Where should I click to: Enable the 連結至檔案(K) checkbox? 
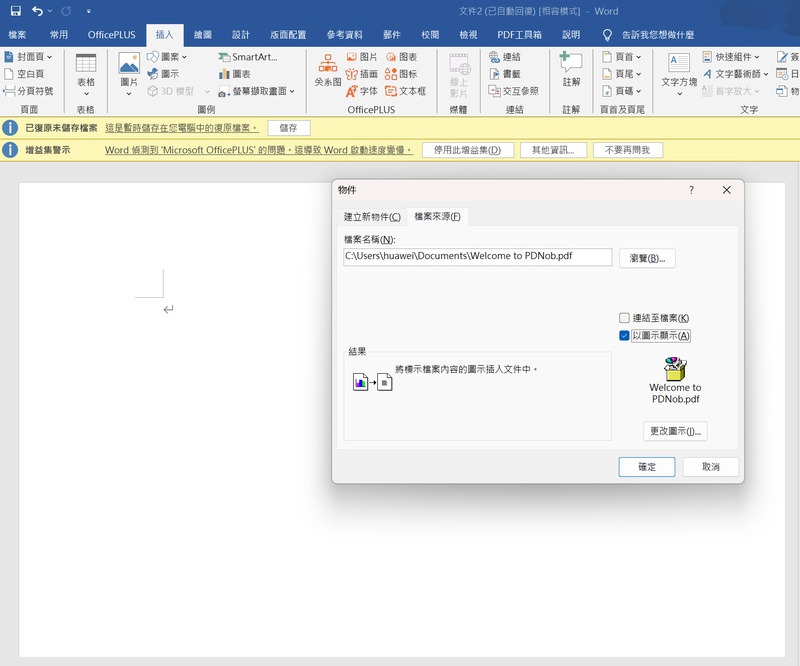click(624, 318)
